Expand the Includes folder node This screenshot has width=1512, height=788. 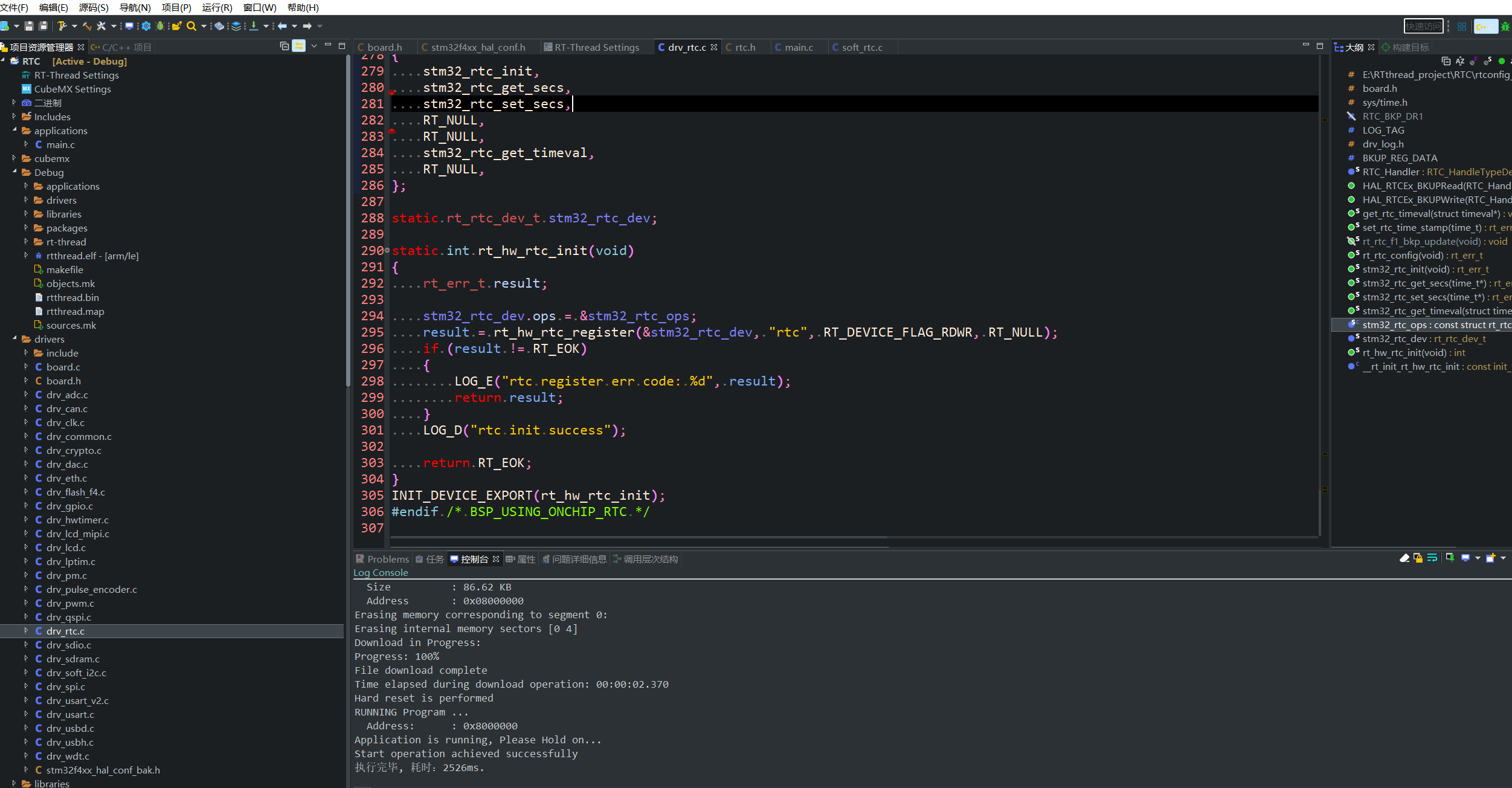coord(14,117)
